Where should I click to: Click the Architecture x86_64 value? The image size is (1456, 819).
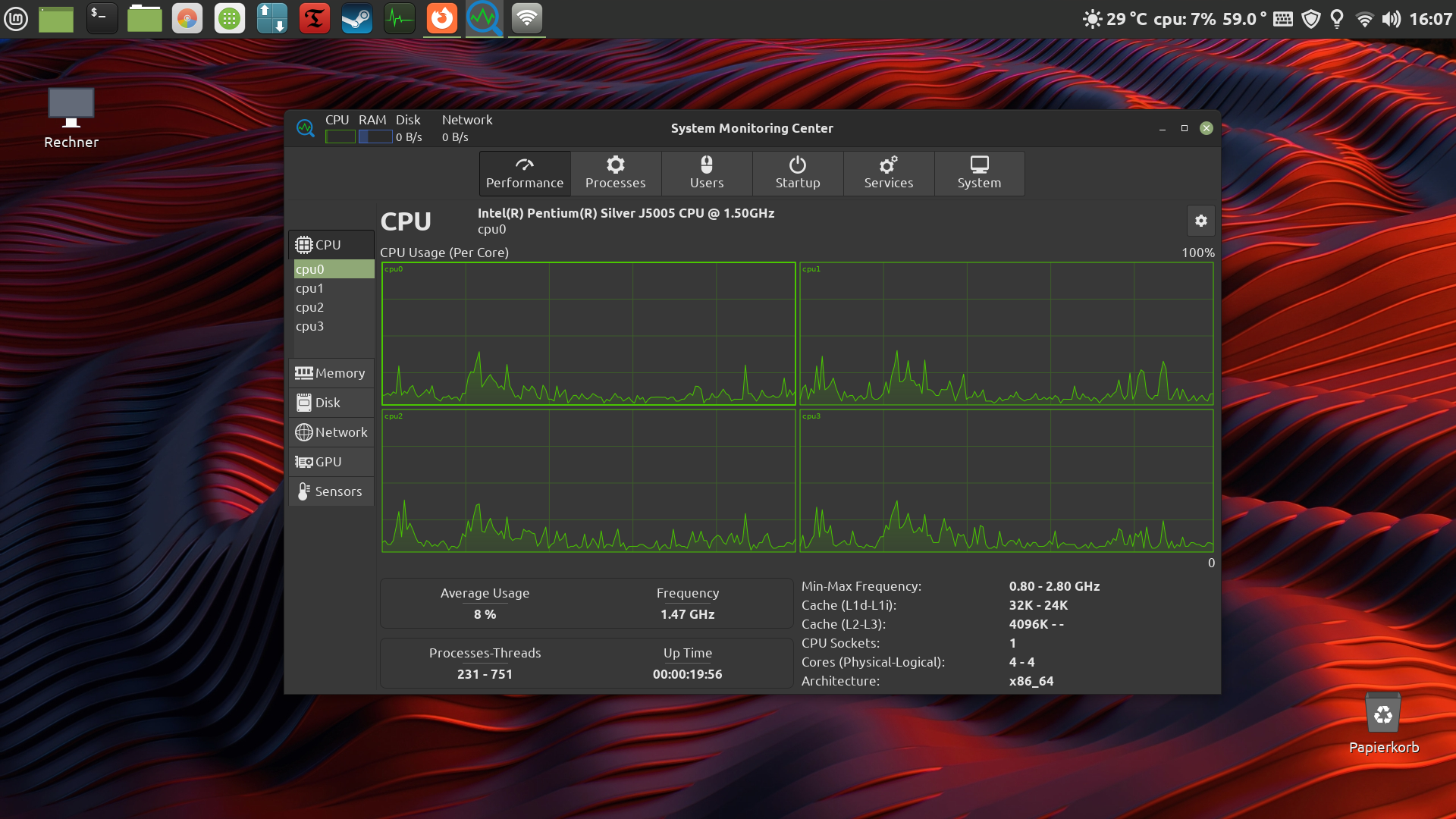(x=1031, y=681)
